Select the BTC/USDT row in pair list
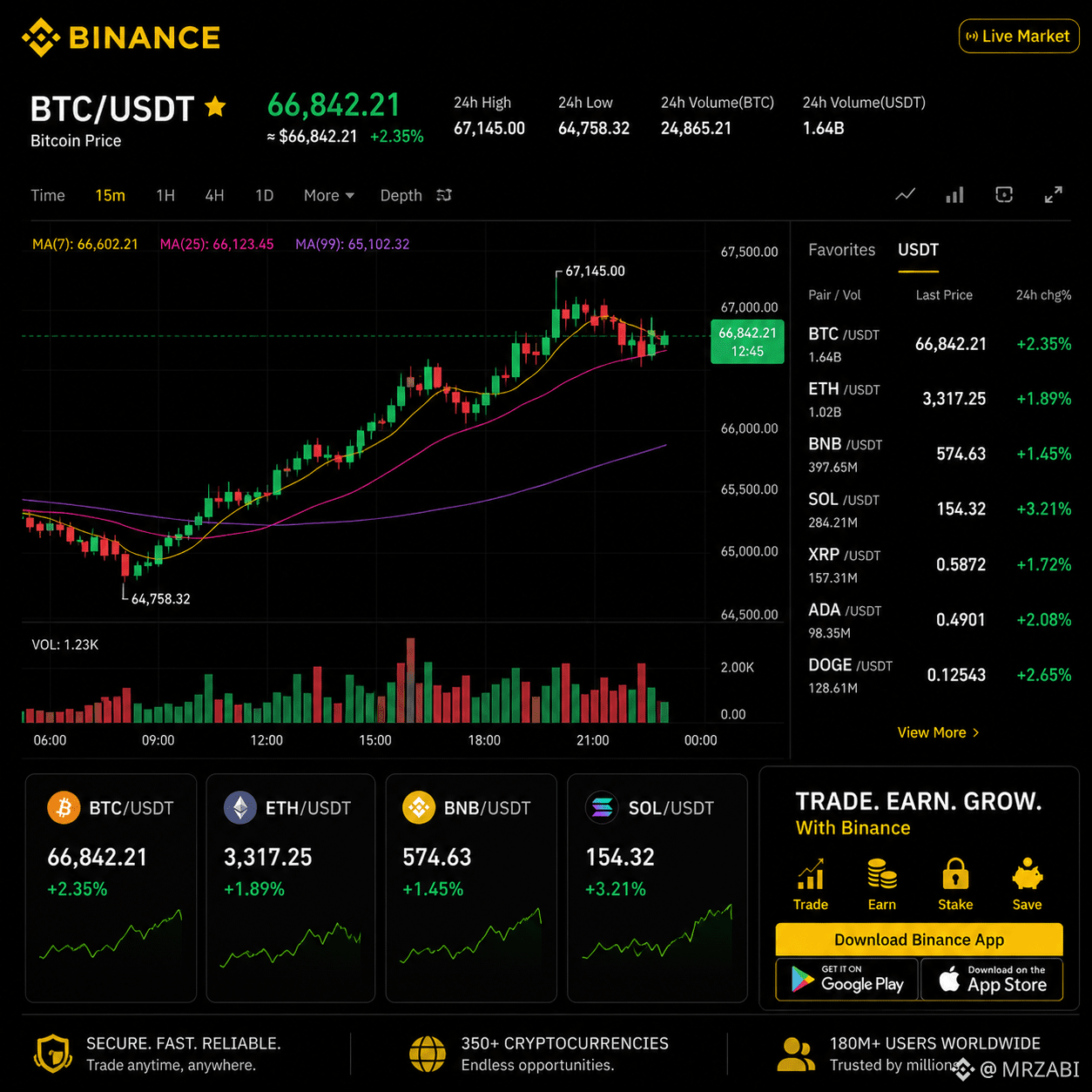 pos(940,344)
